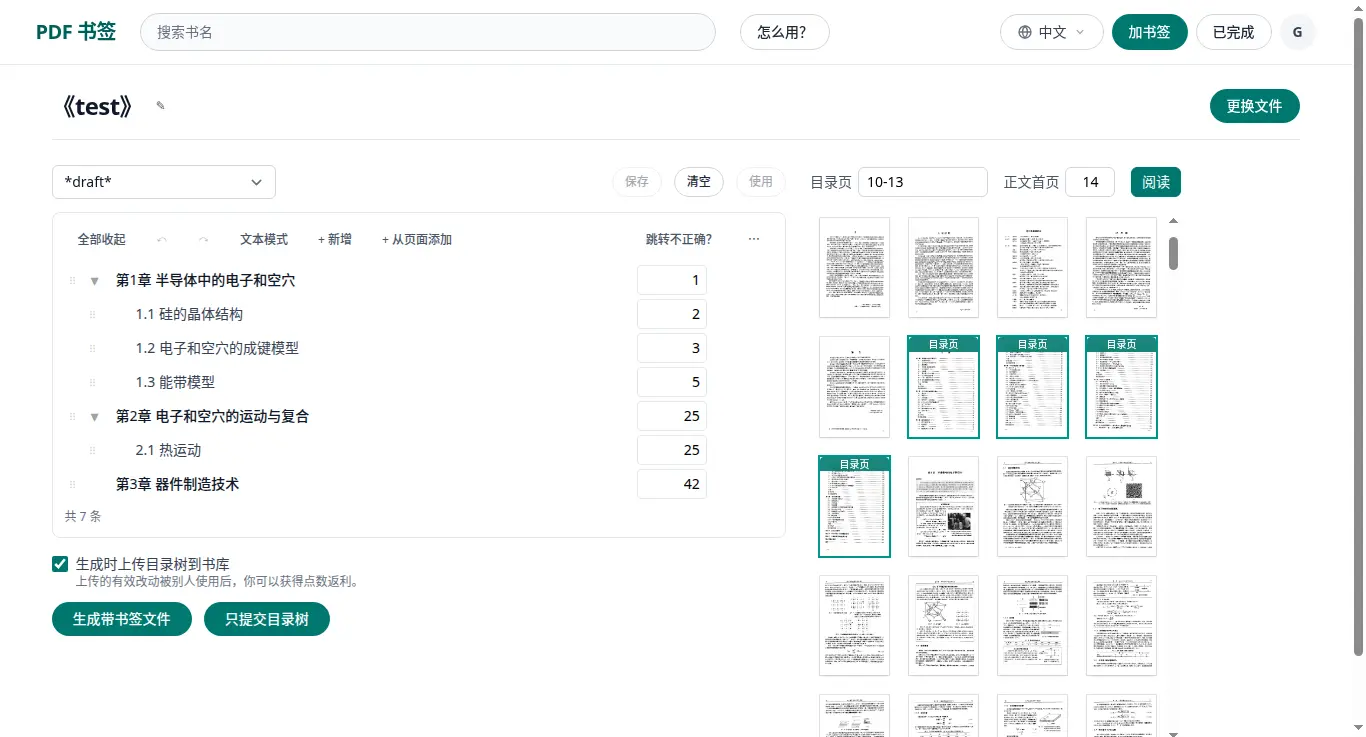Click the drag handle beside 1.3 能带模型
This screenshot has width=1366, height=737.
point(92,383)
